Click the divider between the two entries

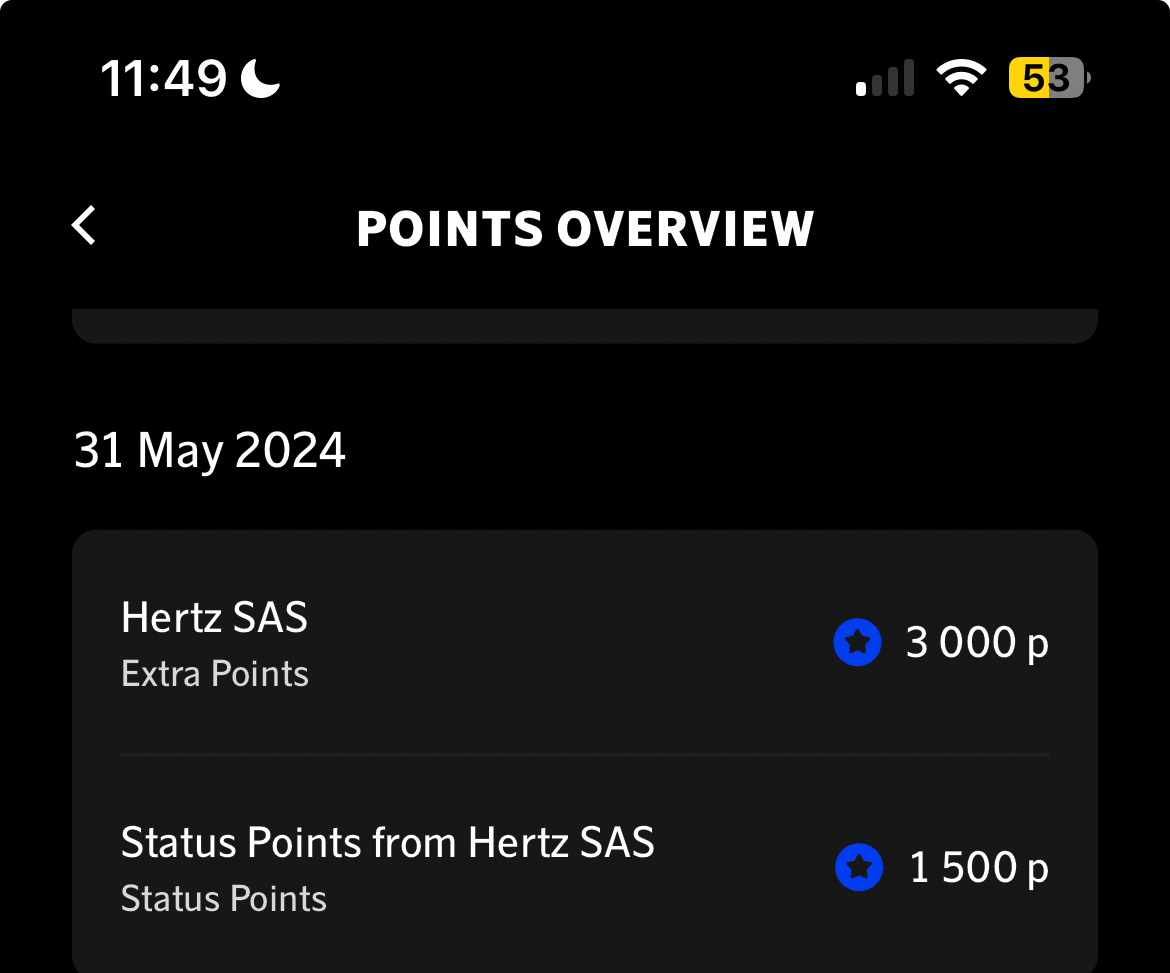pos(585,754)
